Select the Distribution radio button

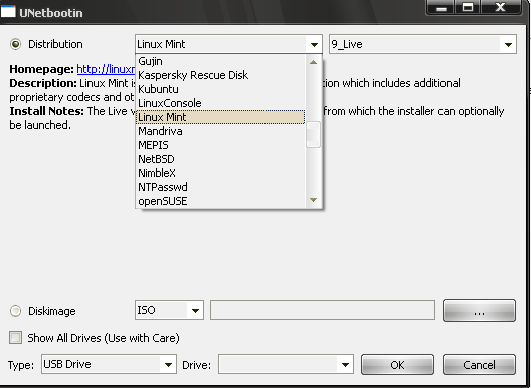pyautogui.click(x=16, y=44)
